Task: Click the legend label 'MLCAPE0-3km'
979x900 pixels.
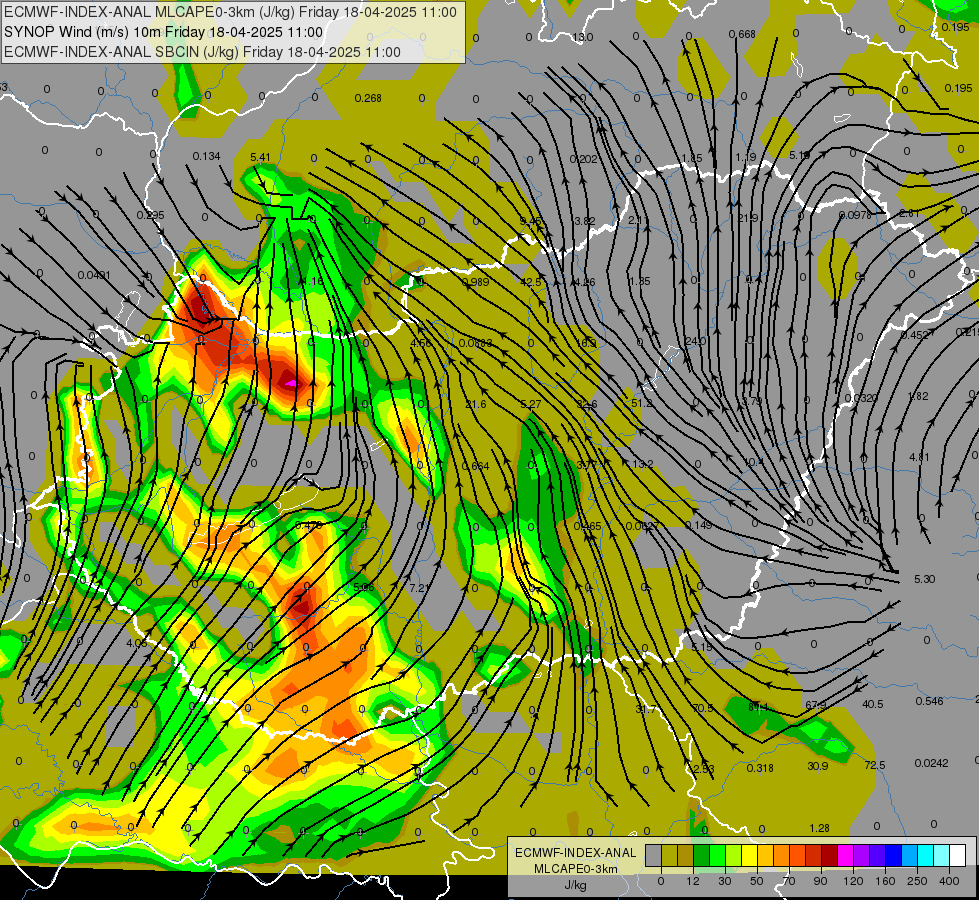Action: (576, 869)
